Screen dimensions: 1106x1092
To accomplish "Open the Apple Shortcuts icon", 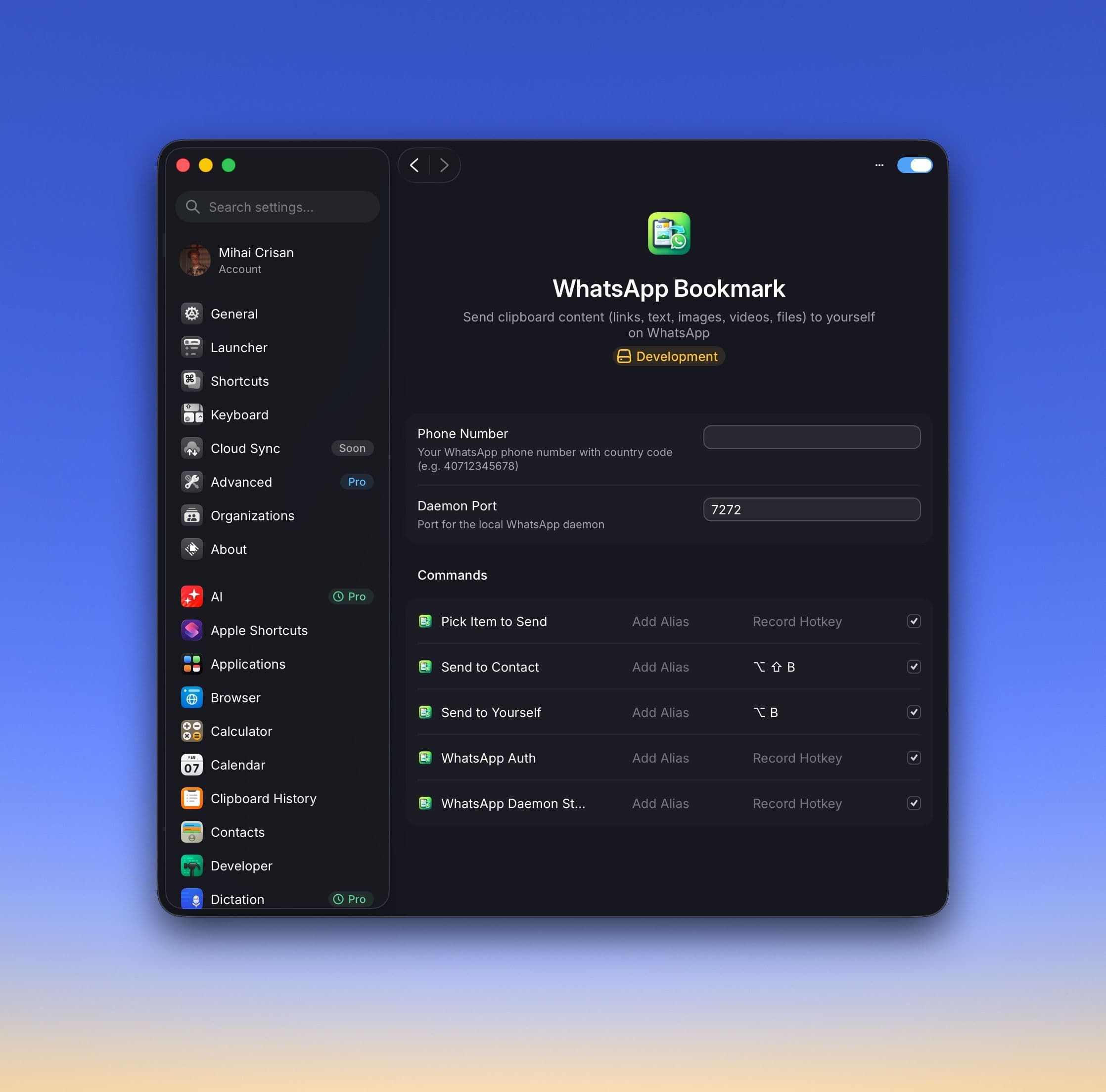I will pyautogui.click(x=192, y=630).
